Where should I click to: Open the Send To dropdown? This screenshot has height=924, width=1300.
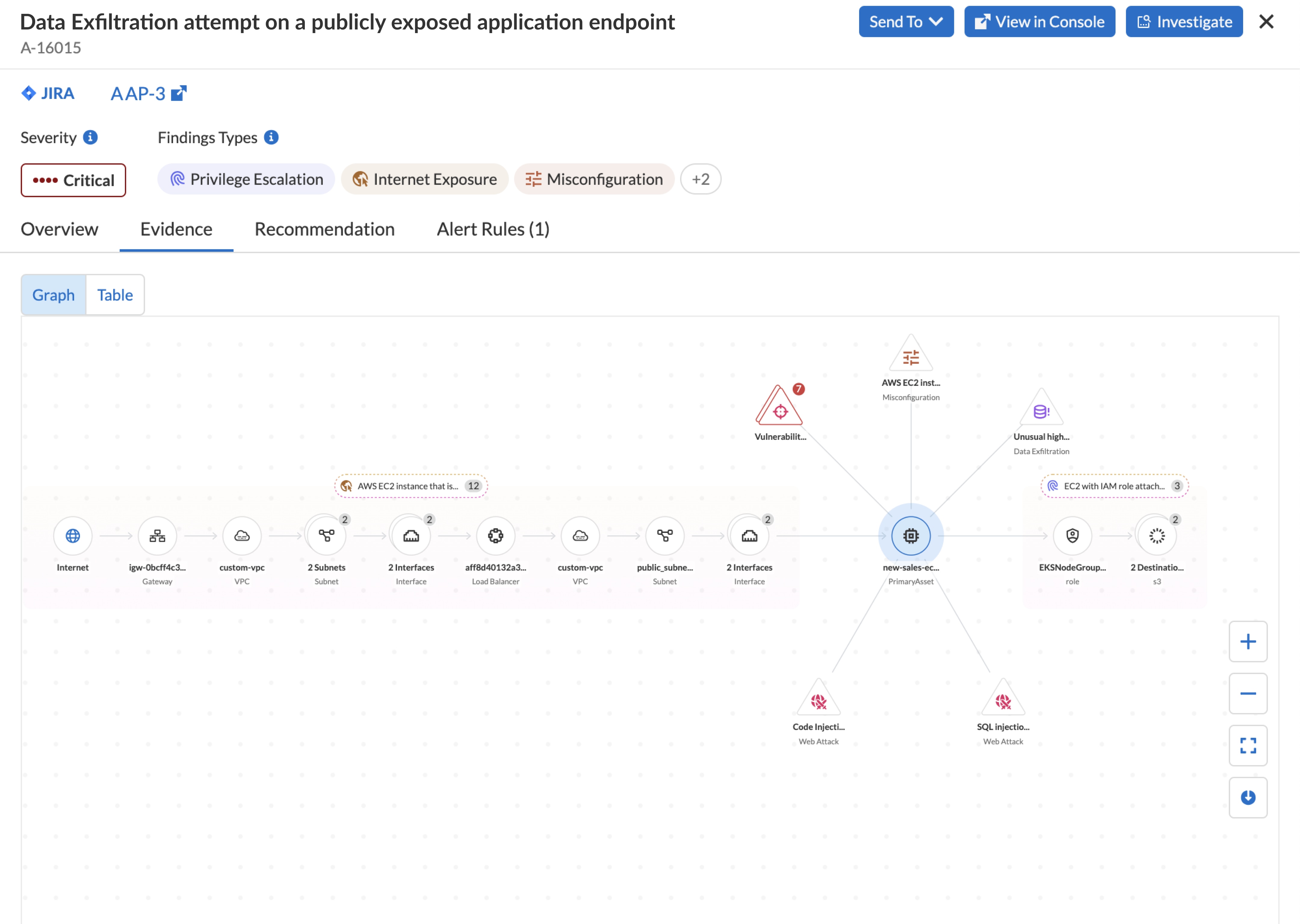pyautogui.click(x=905, y=22)
